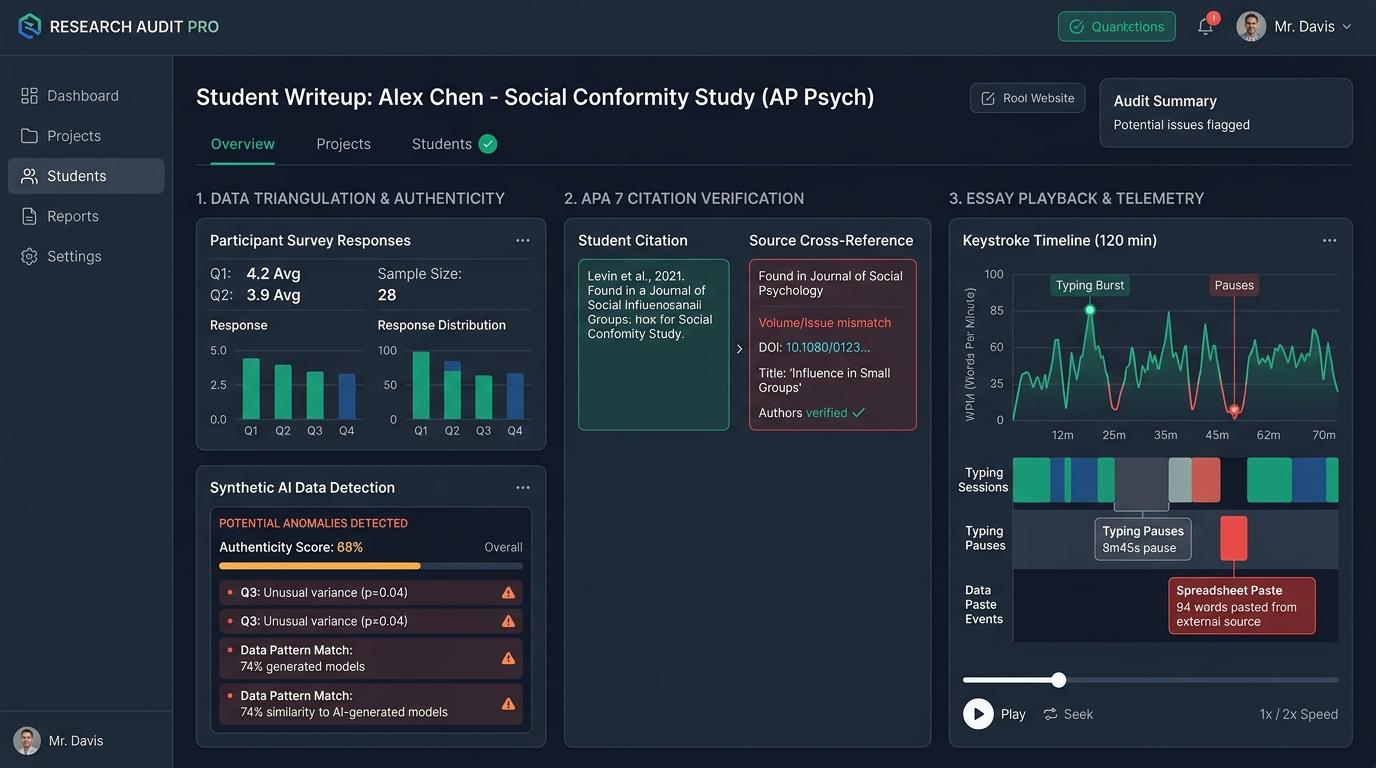Open Keystroke Timeline options menu
This screenshot has width=1376, height=768.
click(x=1329, y=241)
